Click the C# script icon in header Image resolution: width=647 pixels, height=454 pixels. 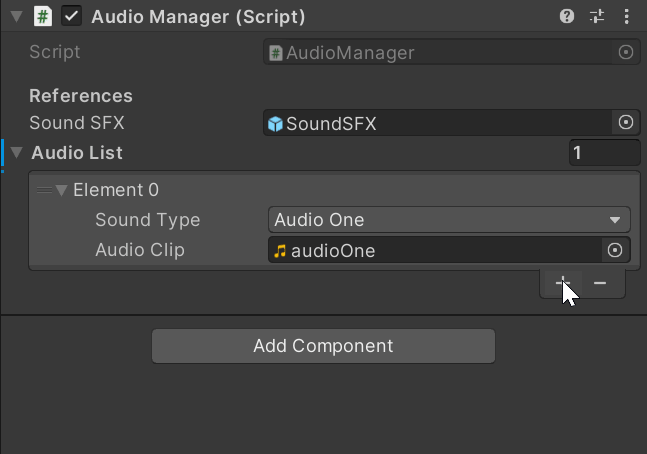click(x=43, y=17)
